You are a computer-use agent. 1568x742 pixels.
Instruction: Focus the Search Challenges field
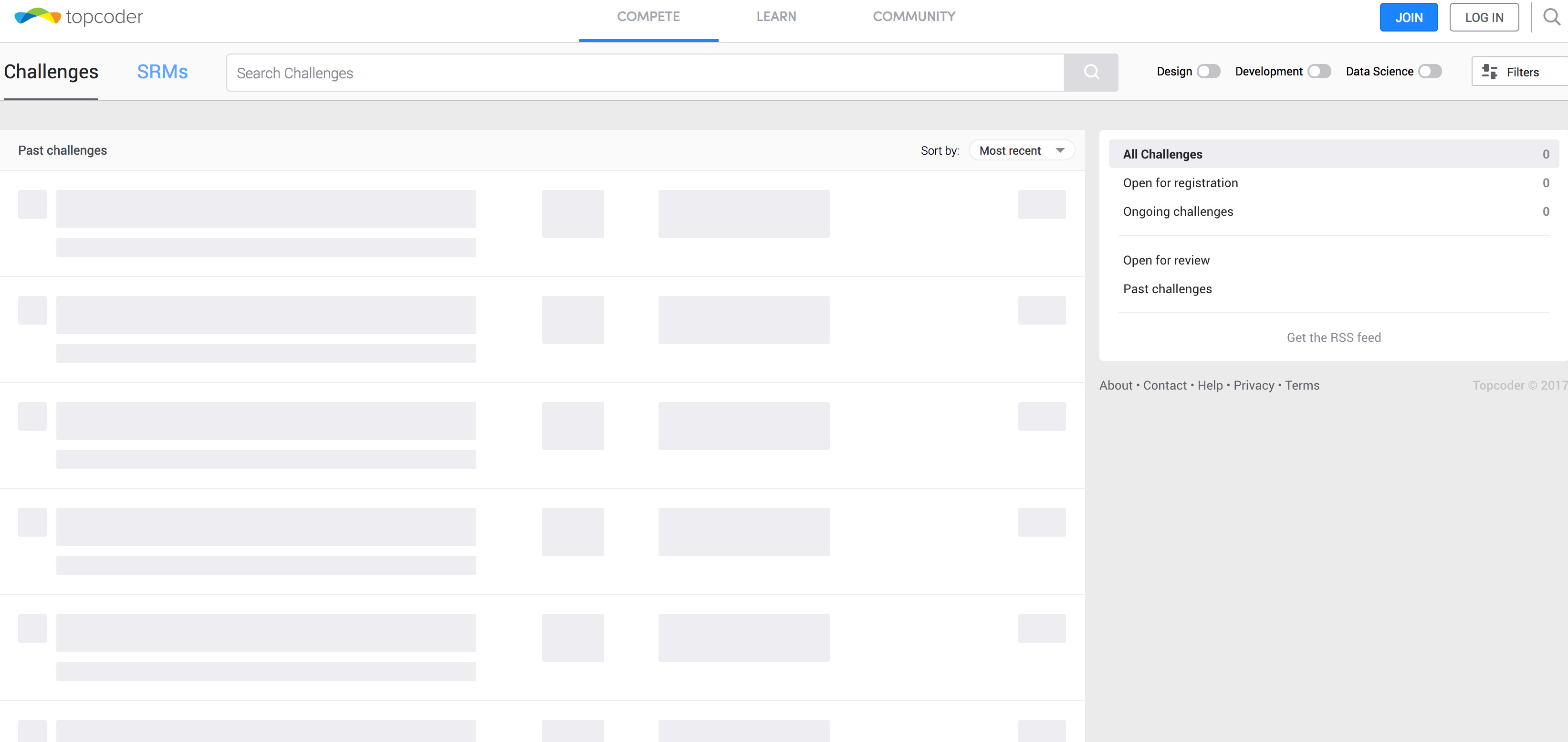[645, 73]
